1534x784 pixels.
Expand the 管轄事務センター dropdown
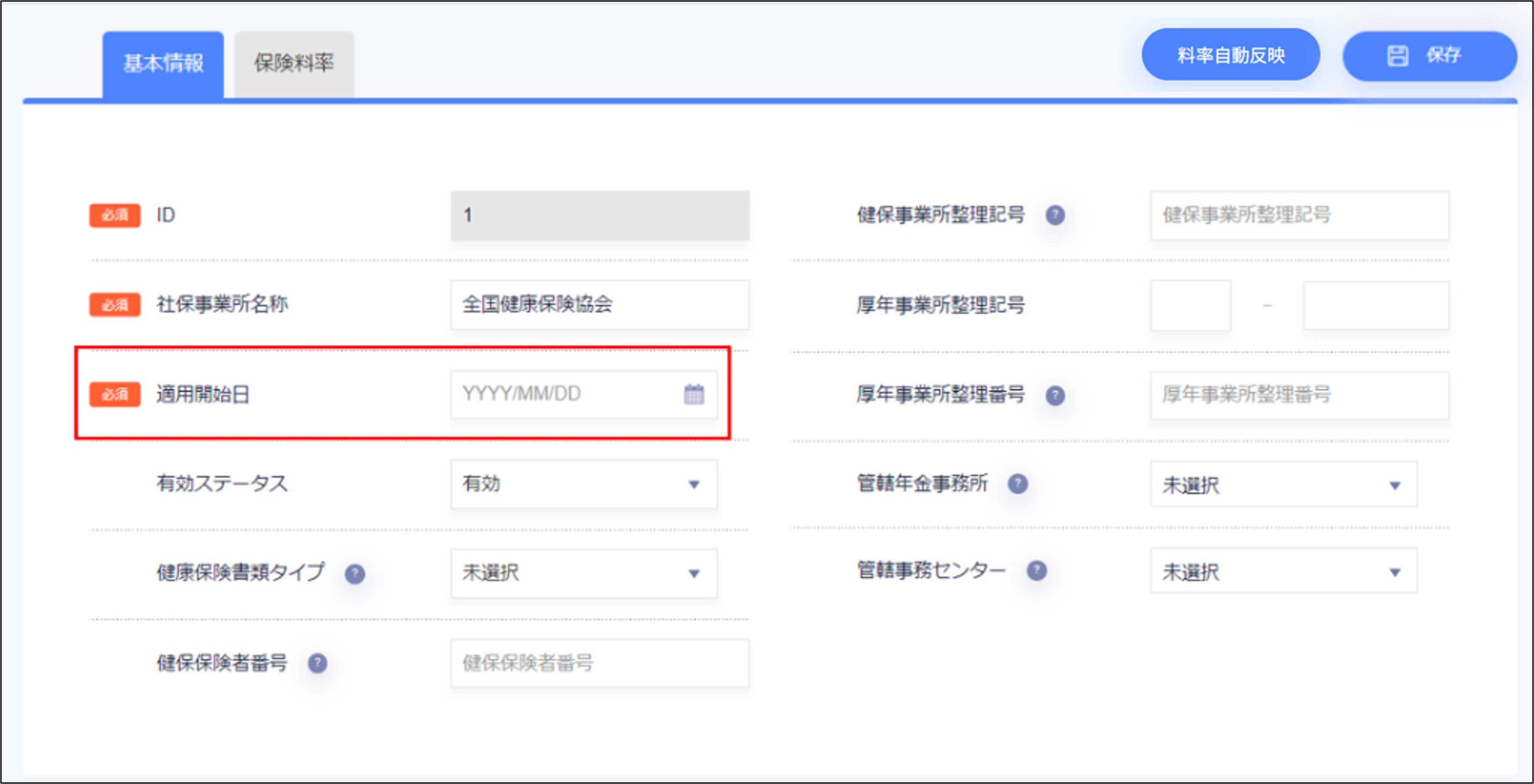pyautogui.click(x=1283, y=571)
